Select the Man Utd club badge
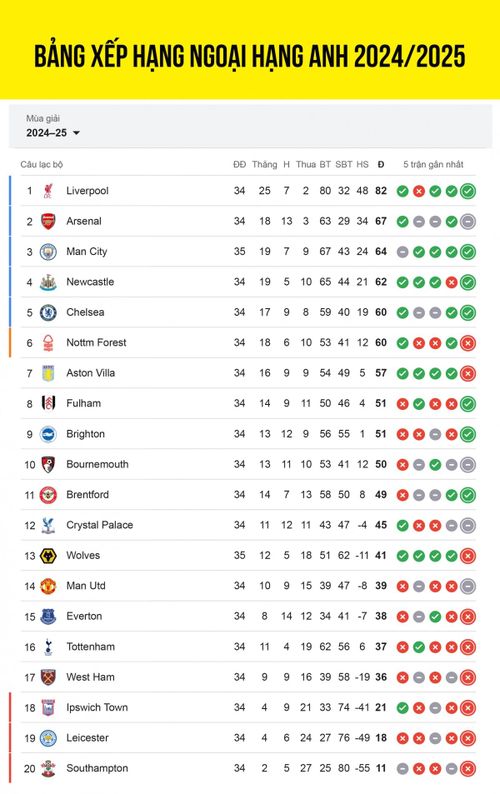500x794 pixels. (48, 586)
